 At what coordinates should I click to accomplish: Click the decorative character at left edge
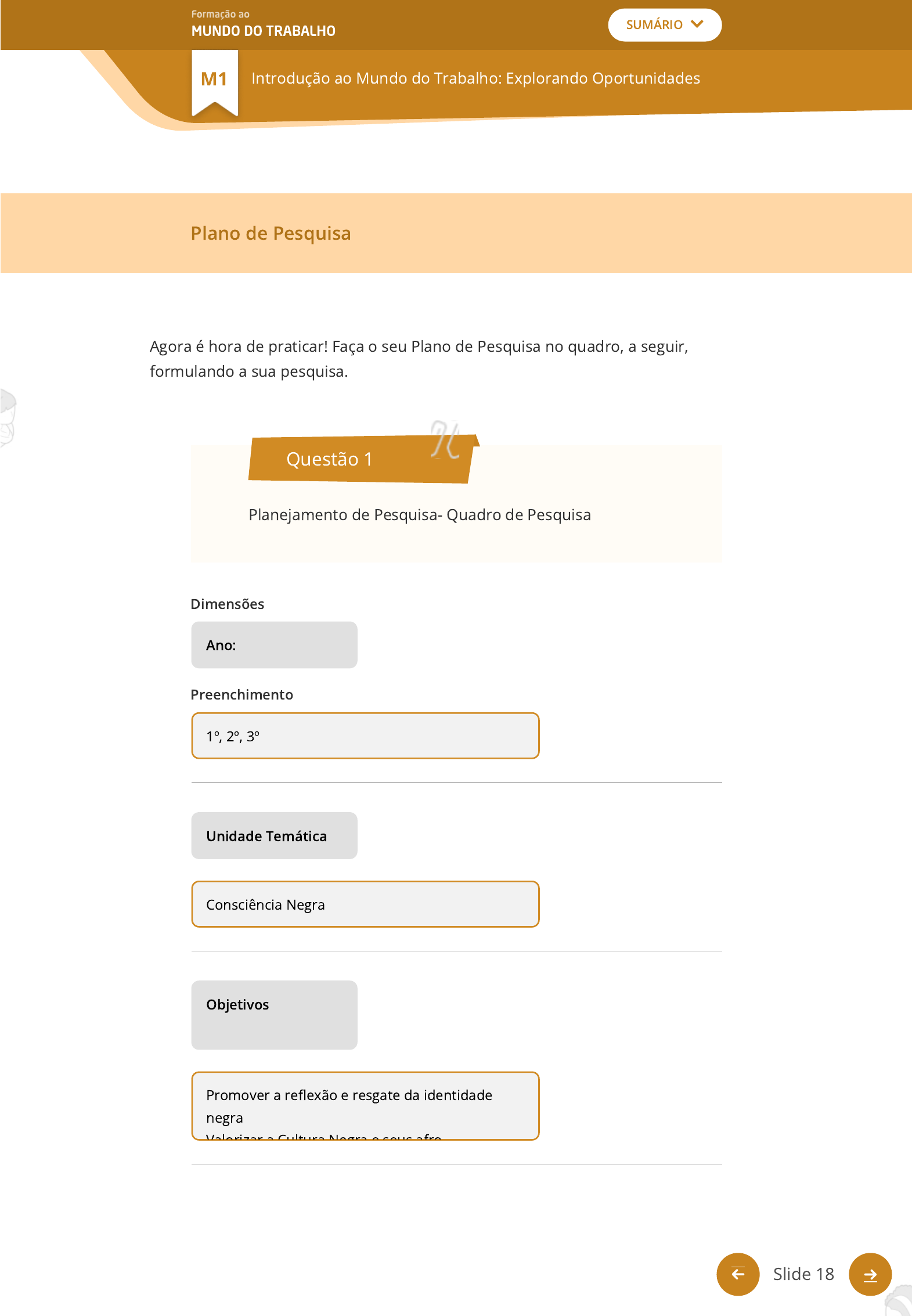7,417
